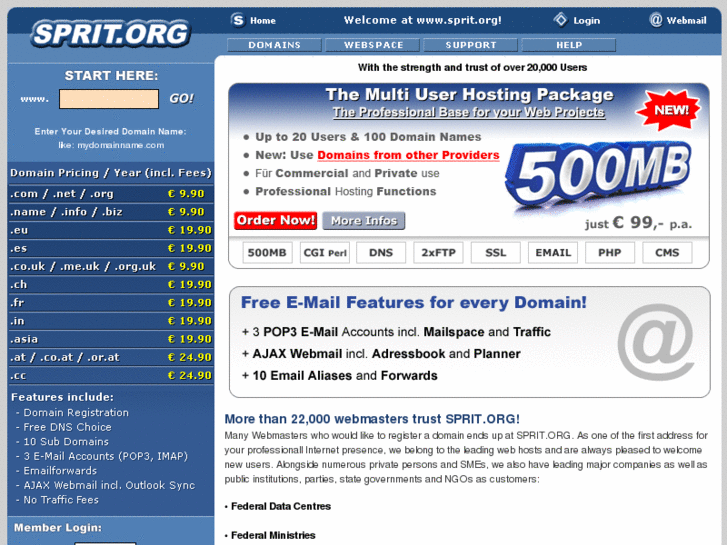Click the EMAIL feature box
The height and width of the screenshot is (545, 727).
click(553, 253)
